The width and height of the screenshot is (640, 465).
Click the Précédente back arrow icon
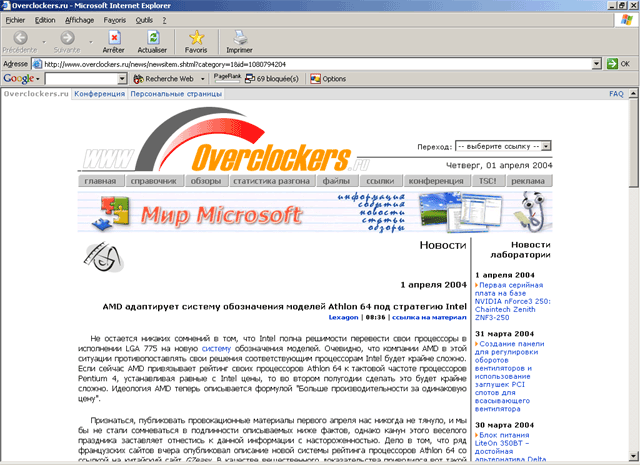click(20, 38)
